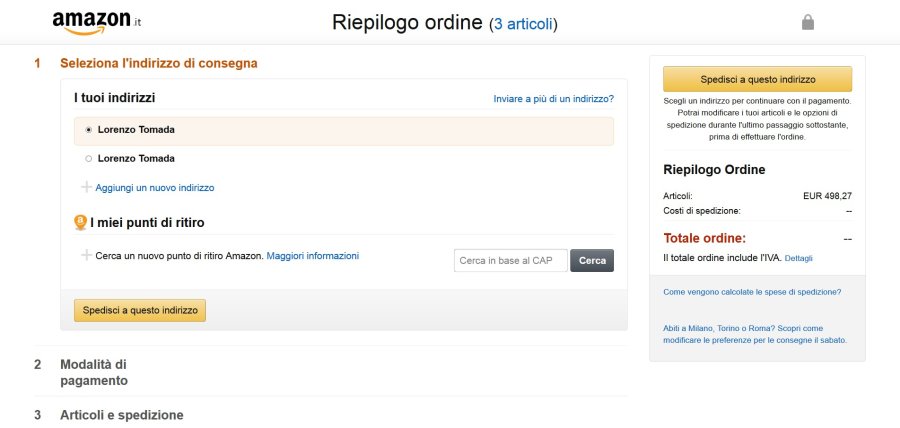Click the orange Amazon pickup point pin icon
900x428 pixels.
[x=81, y=223]
